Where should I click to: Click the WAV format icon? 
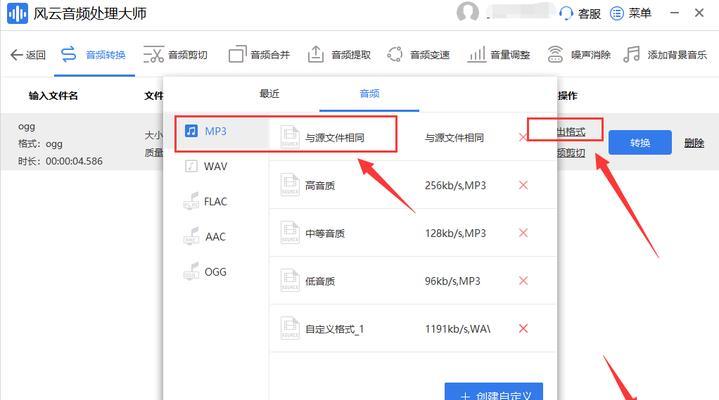point(191,166)
